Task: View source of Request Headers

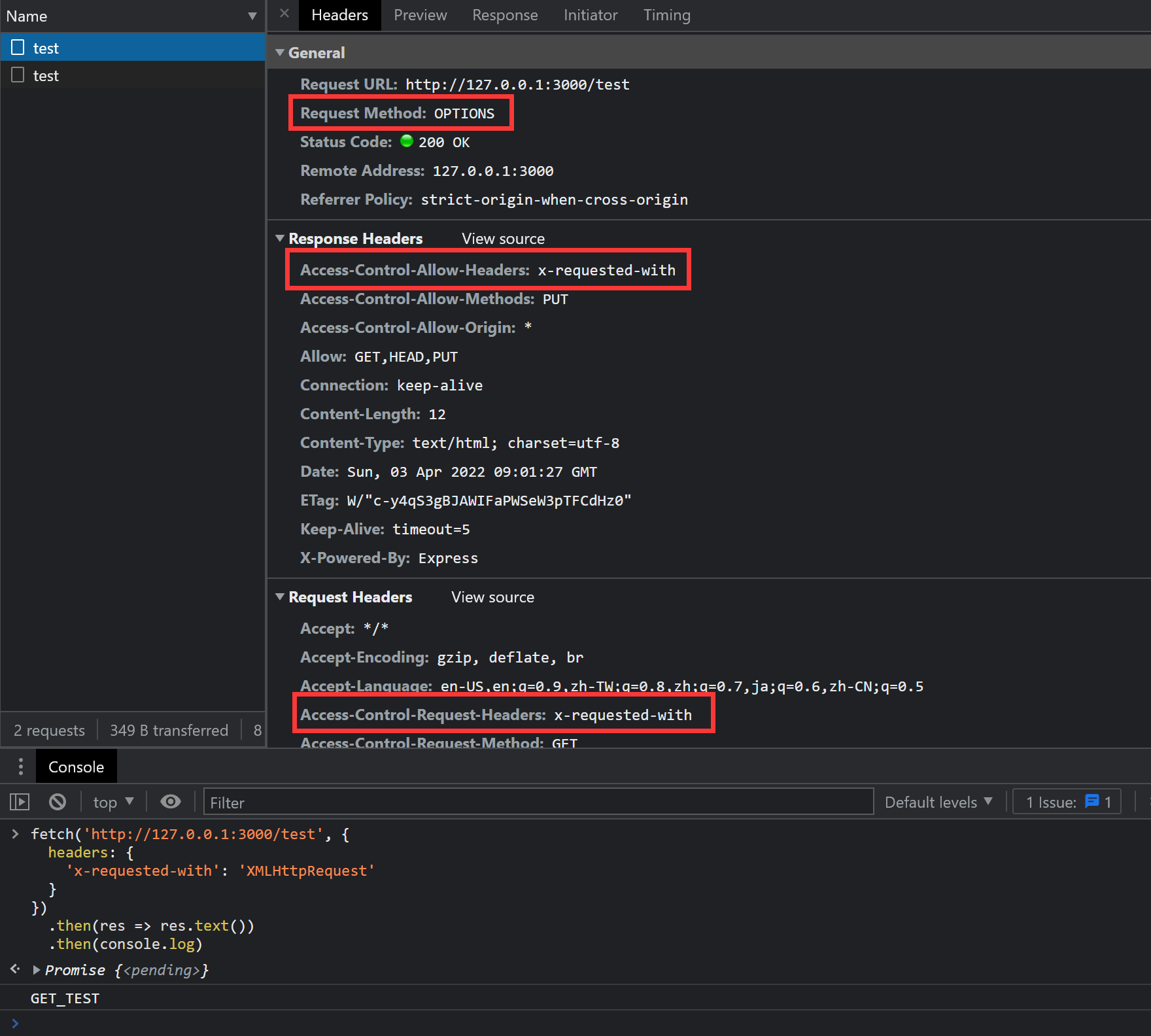Action: pyautogui.click(x=492, y=597)
